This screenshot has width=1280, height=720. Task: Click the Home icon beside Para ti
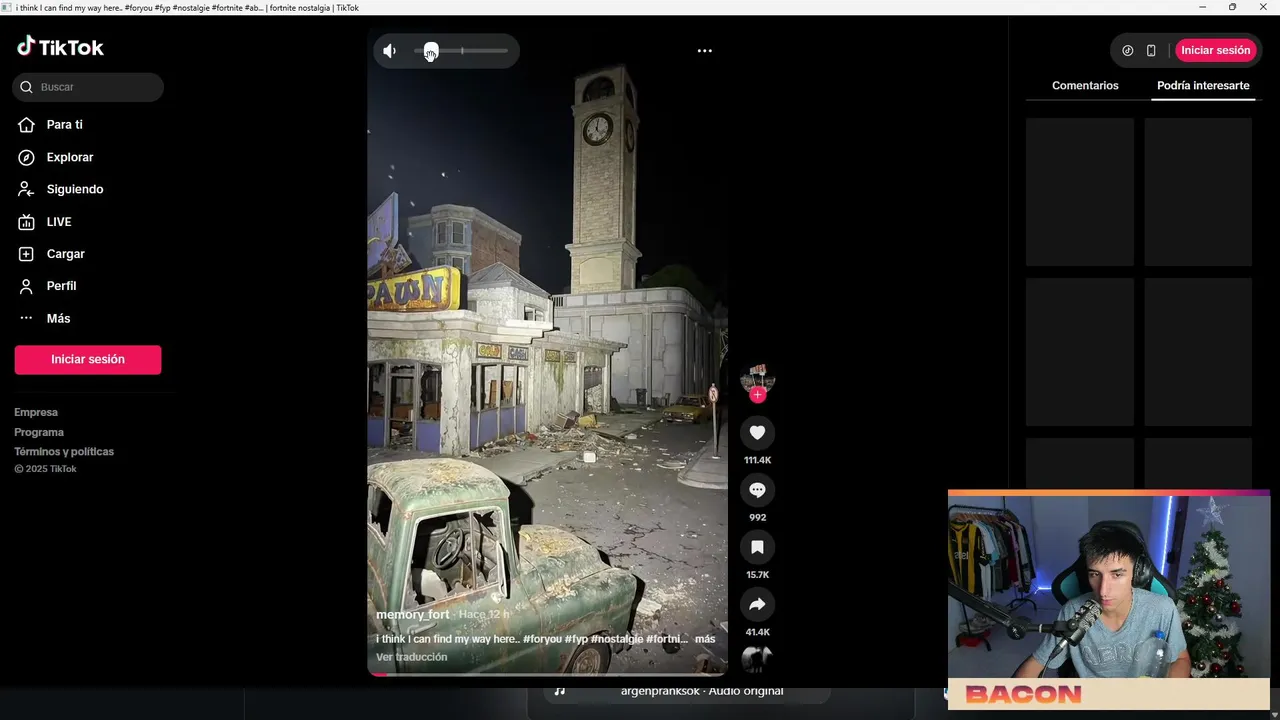click(27, 125)
